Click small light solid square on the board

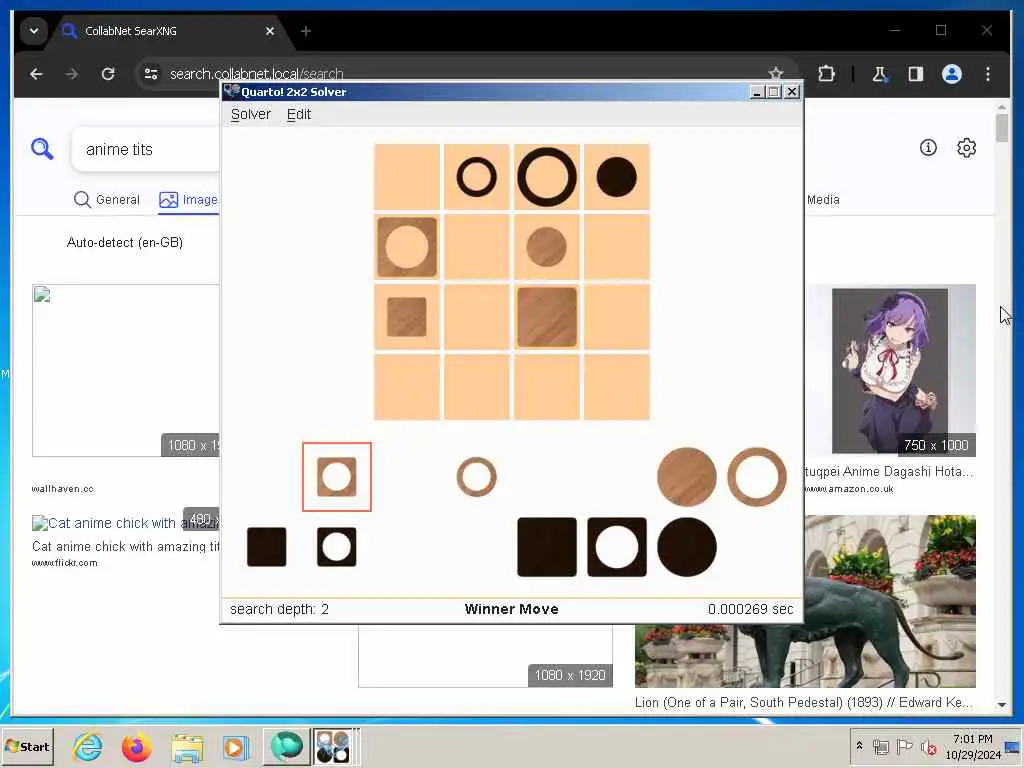click(406, 317)
